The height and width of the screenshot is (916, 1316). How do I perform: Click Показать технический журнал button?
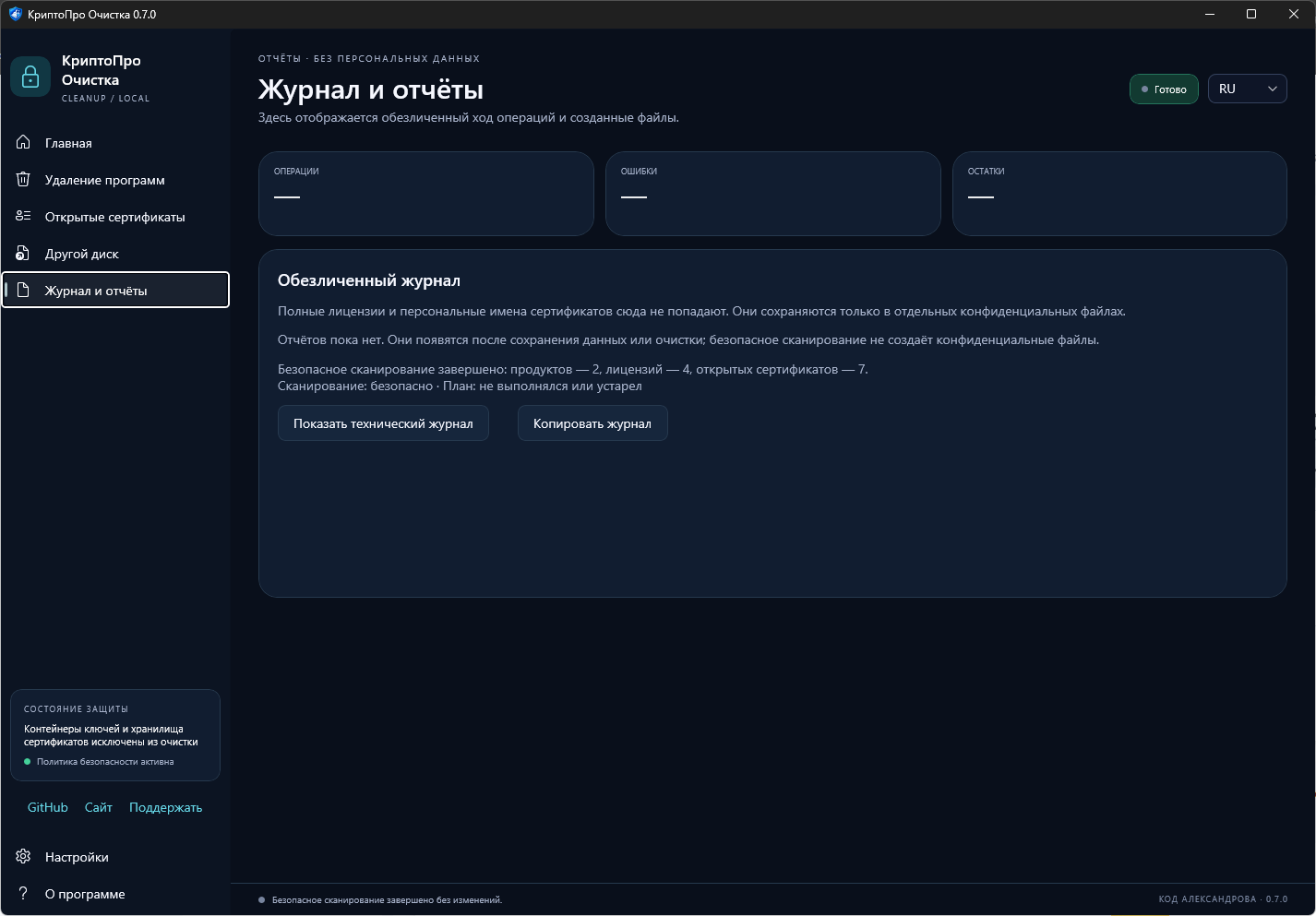pyautogui.click(x=383, y=423)
